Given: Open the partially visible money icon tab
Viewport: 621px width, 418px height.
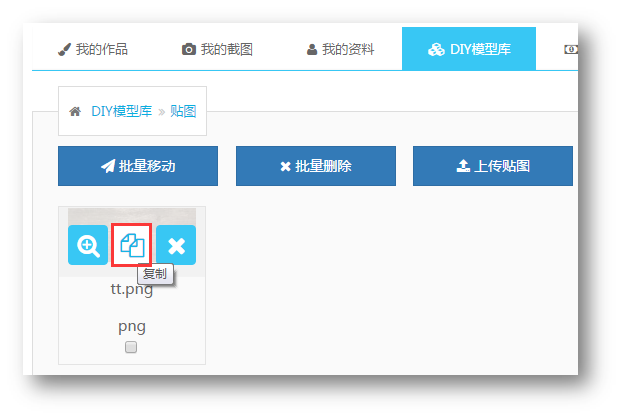Looking at the screenshot, I should [571, 49].
